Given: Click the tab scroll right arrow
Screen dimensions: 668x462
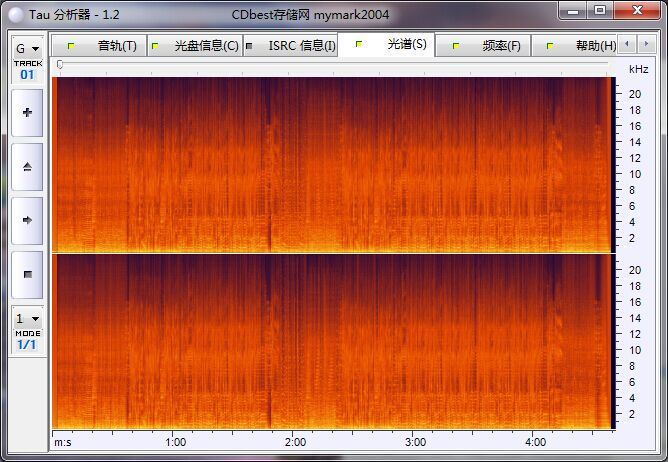Looking at the screenshot, I should 646,44.
